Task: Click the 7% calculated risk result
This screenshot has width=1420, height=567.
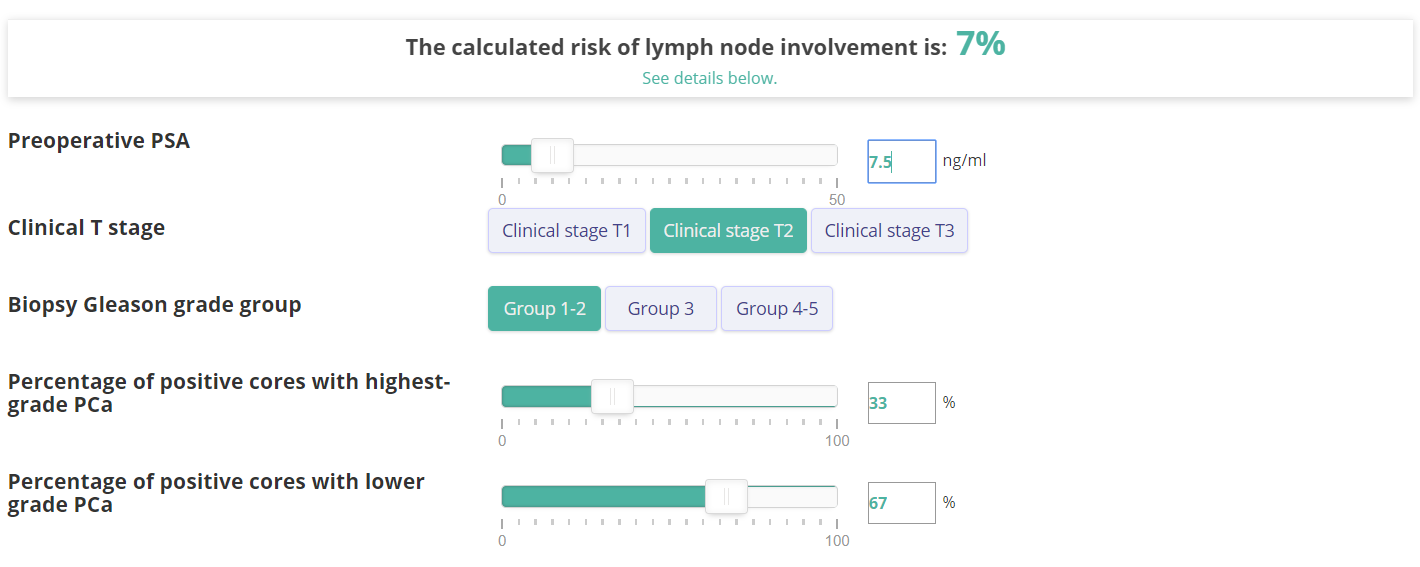Action: pyautogui.click(x=980, y=44)
